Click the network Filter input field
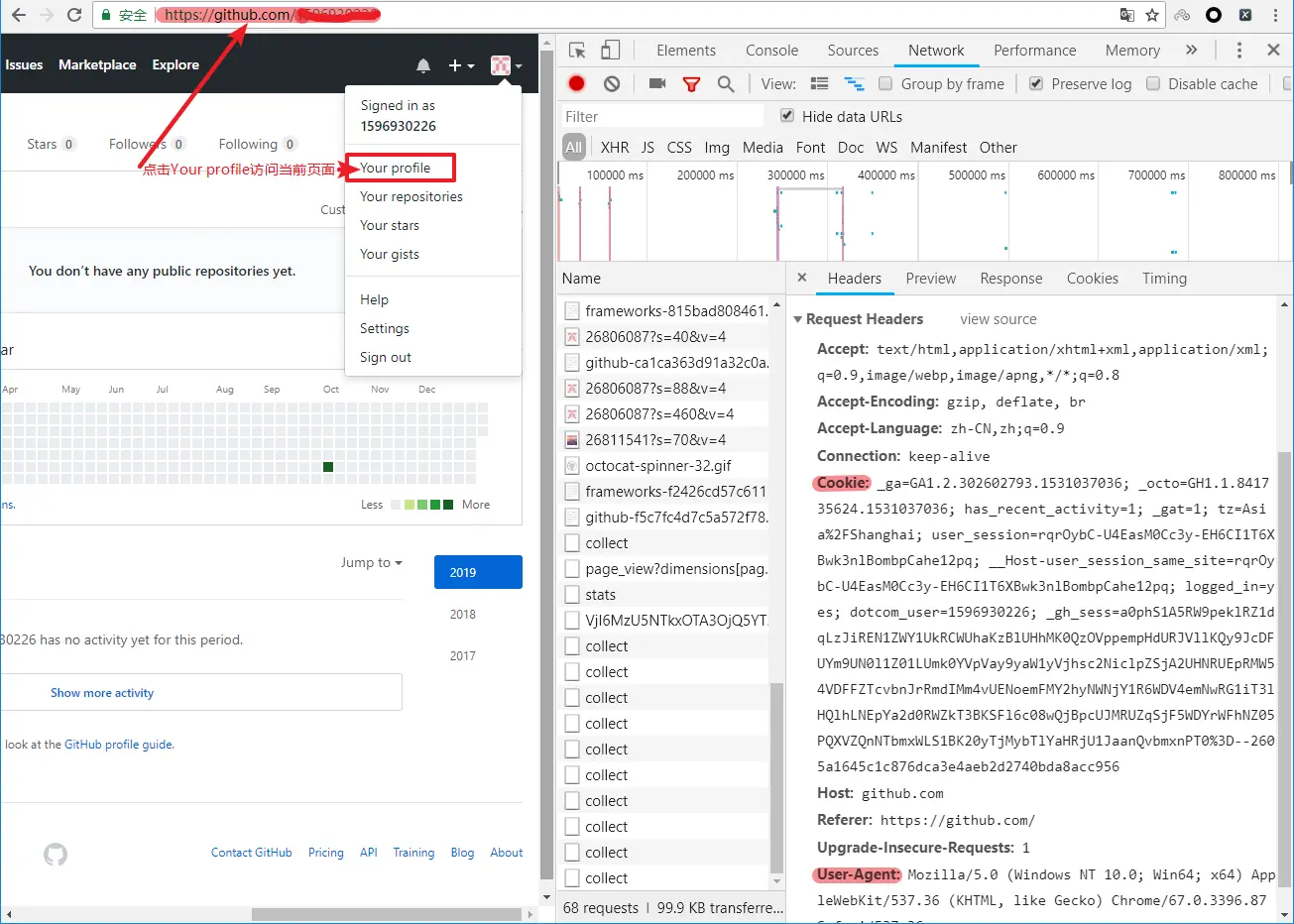This screenshot has height=924, width=1294. [x=662, y=117]
